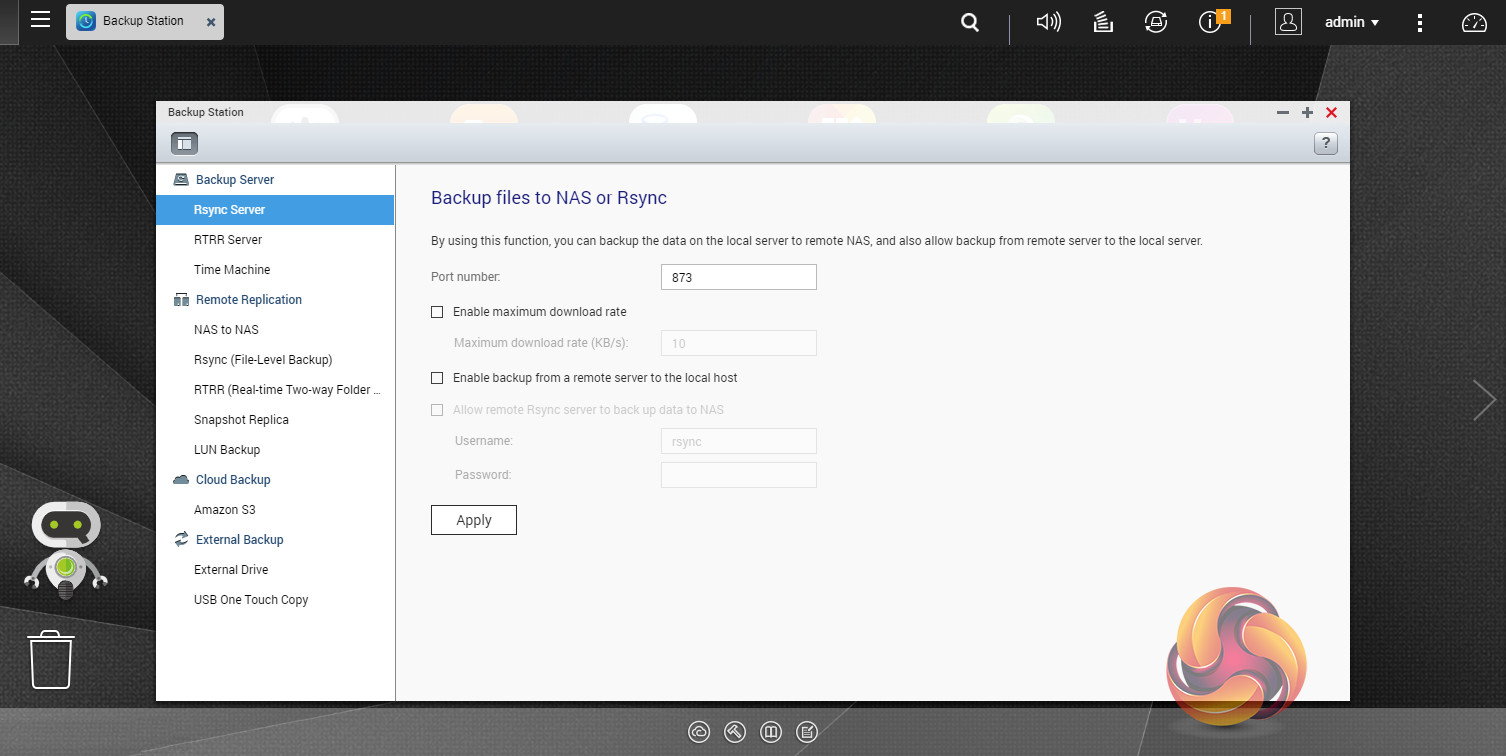1506x756 pixels.
Task: Open the desktop trash can
Action: pyautogui.click(x=51, y=660)
